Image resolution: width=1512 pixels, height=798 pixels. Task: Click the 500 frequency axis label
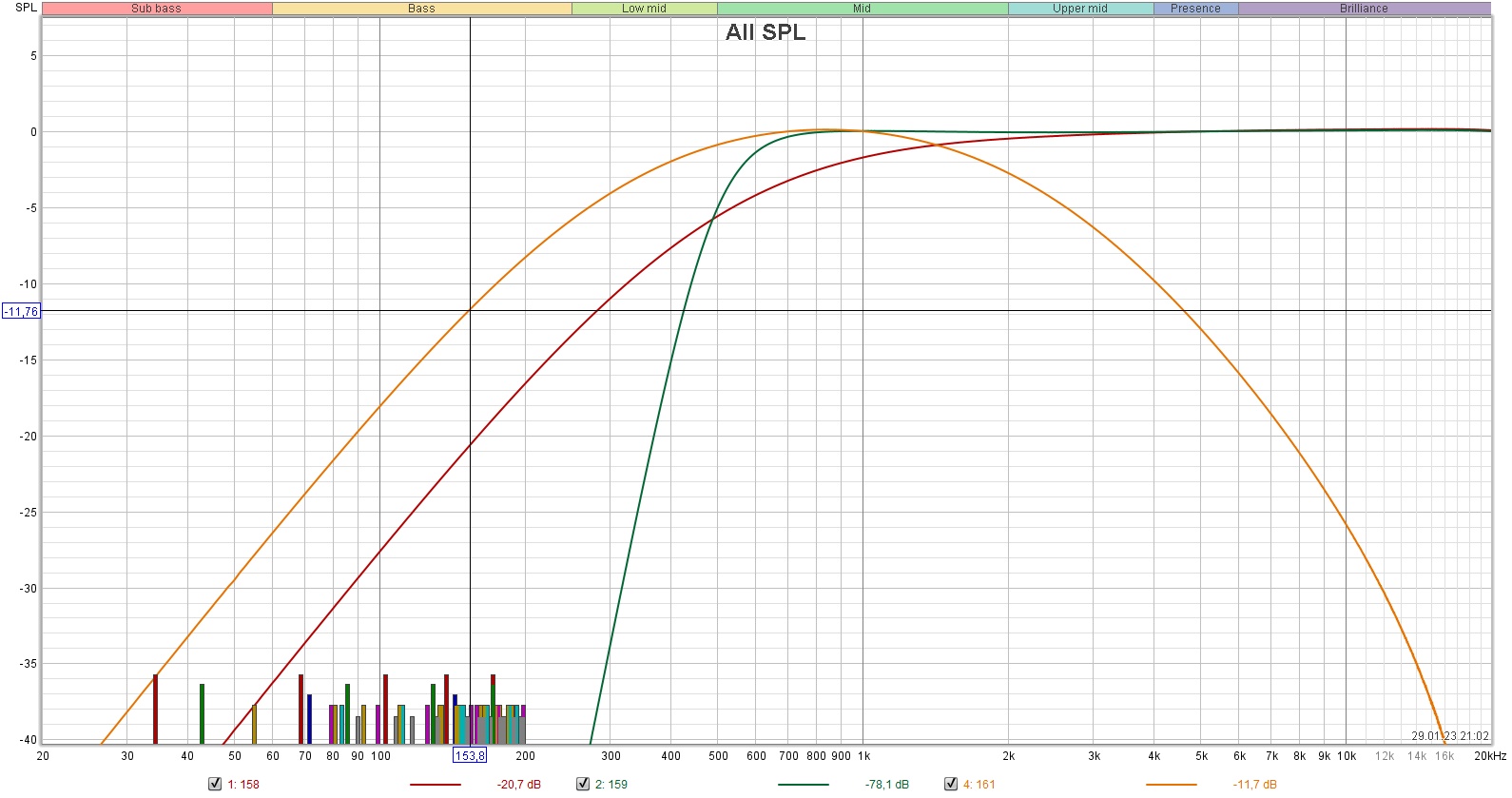point(718,756)
